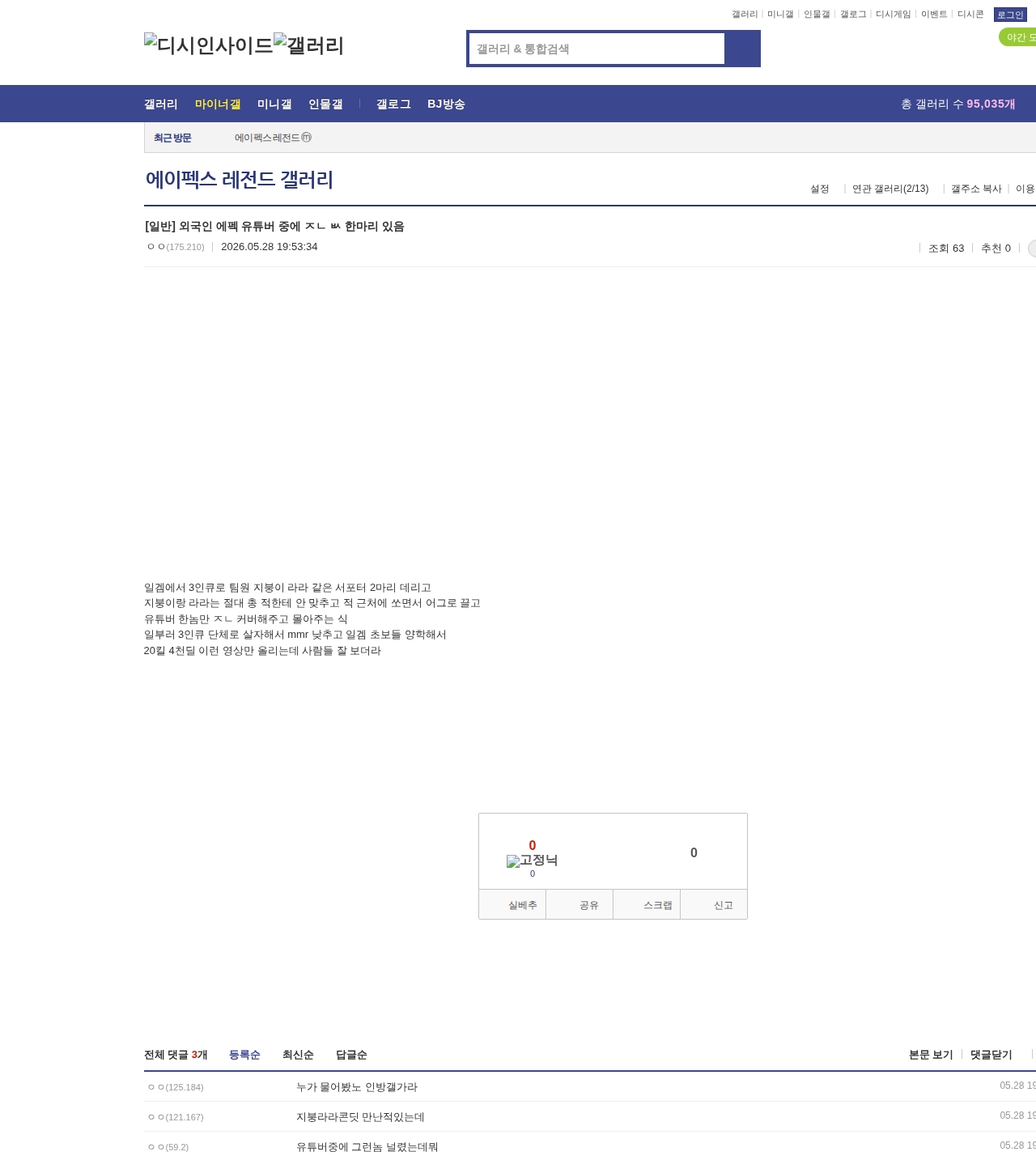This screenshot has width=1036, height=1156.
Task: Select 미니갤 in the blue navigation bar
Action: pyautogui.click(x=274, y=104)
